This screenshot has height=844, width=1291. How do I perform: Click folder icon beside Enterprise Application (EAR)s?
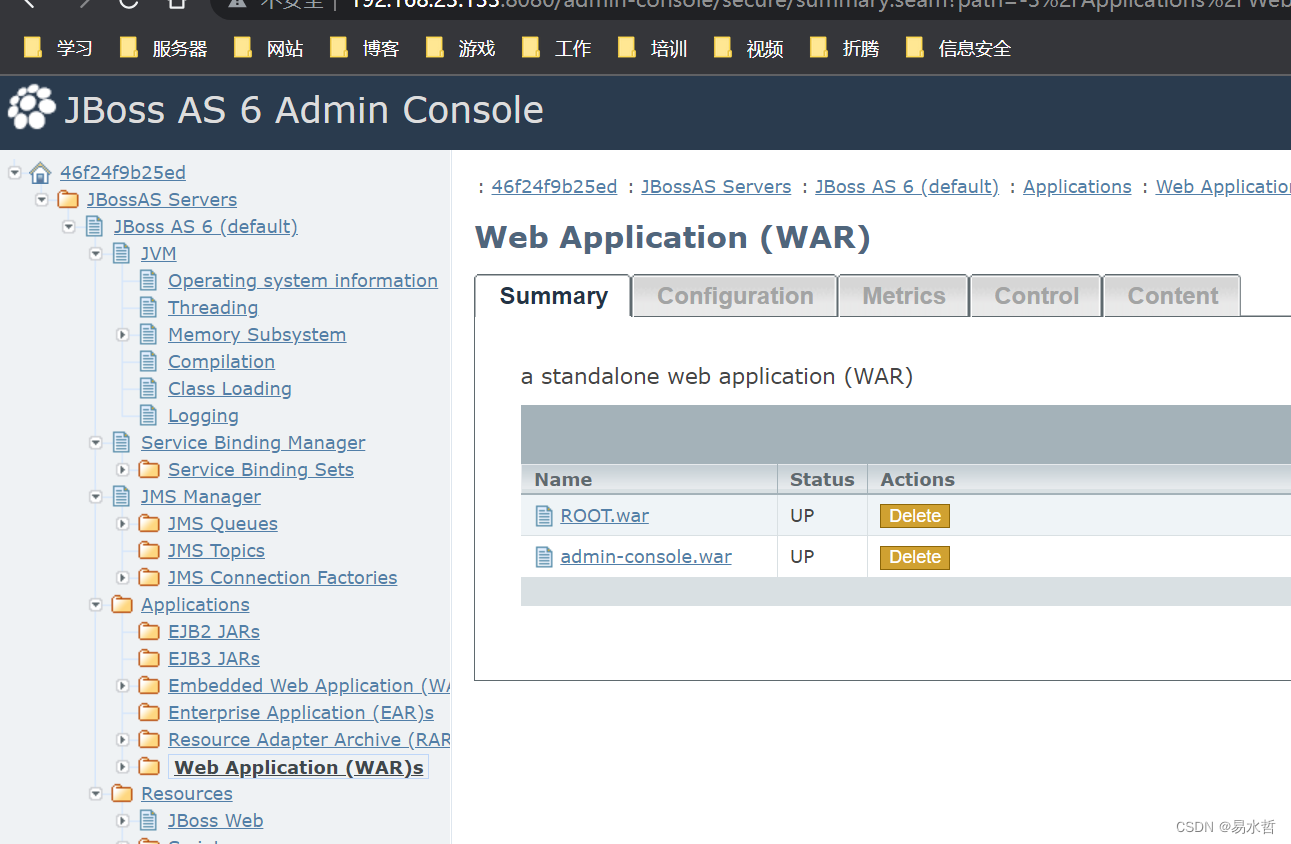point(149,713)
